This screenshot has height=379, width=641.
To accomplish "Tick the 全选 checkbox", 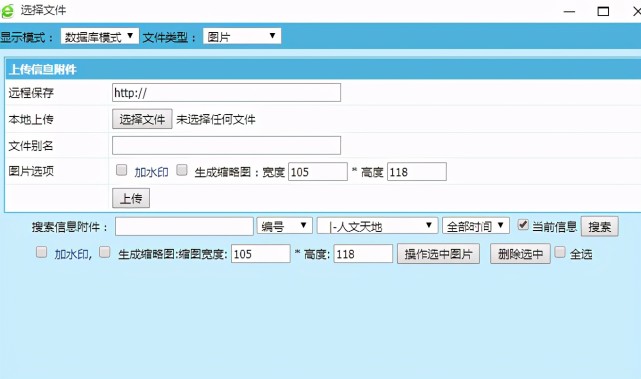I will coord(560,252).
